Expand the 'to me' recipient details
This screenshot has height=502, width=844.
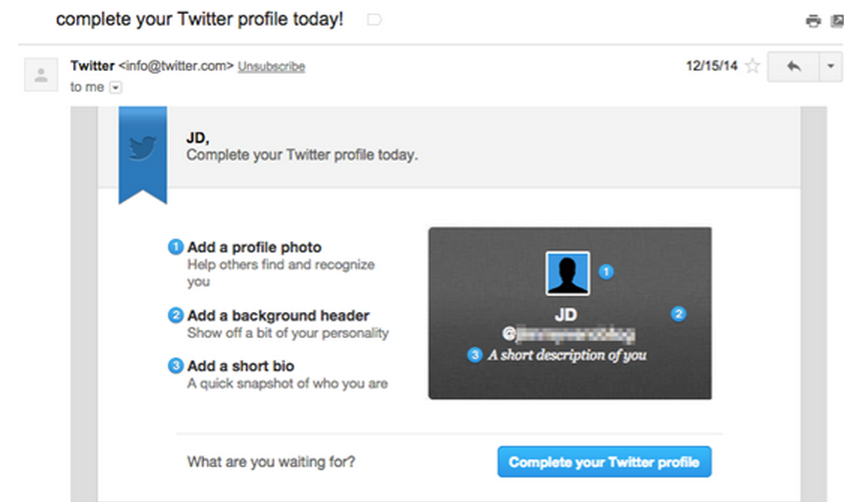[115, 87]
